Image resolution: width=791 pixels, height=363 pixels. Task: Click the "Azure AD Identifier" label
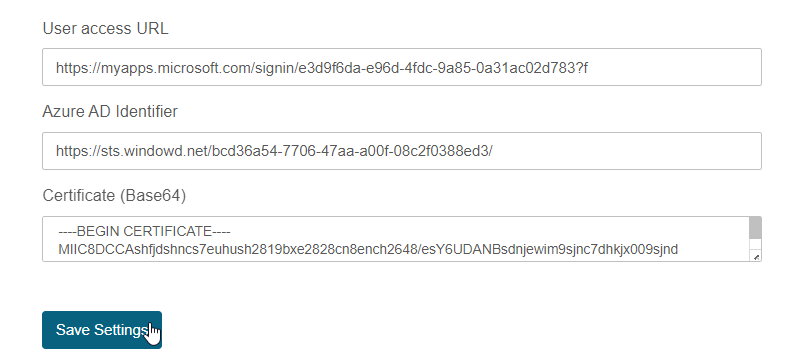[110, 111]
